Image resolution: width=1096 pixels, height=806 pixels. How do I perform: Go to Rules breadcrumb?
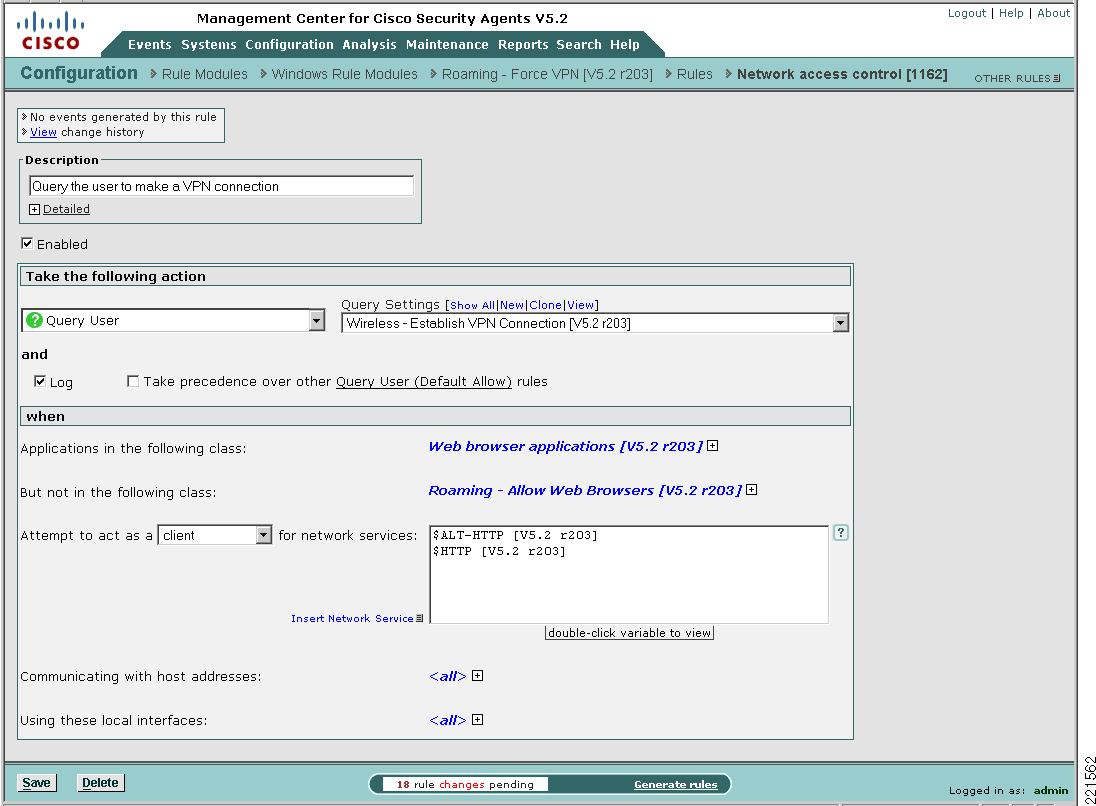[x=695, y=74]
